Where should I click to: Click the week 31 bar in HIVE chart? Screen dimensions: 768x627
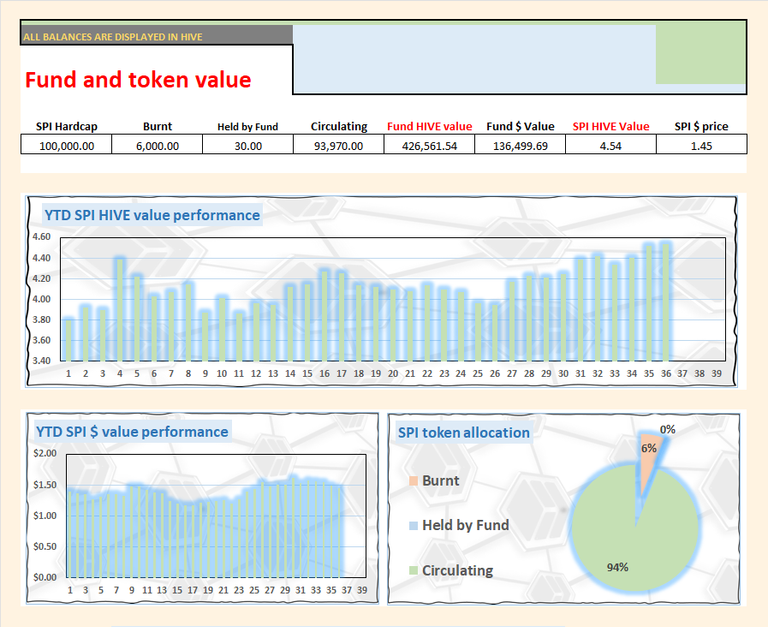coord(580,310)
